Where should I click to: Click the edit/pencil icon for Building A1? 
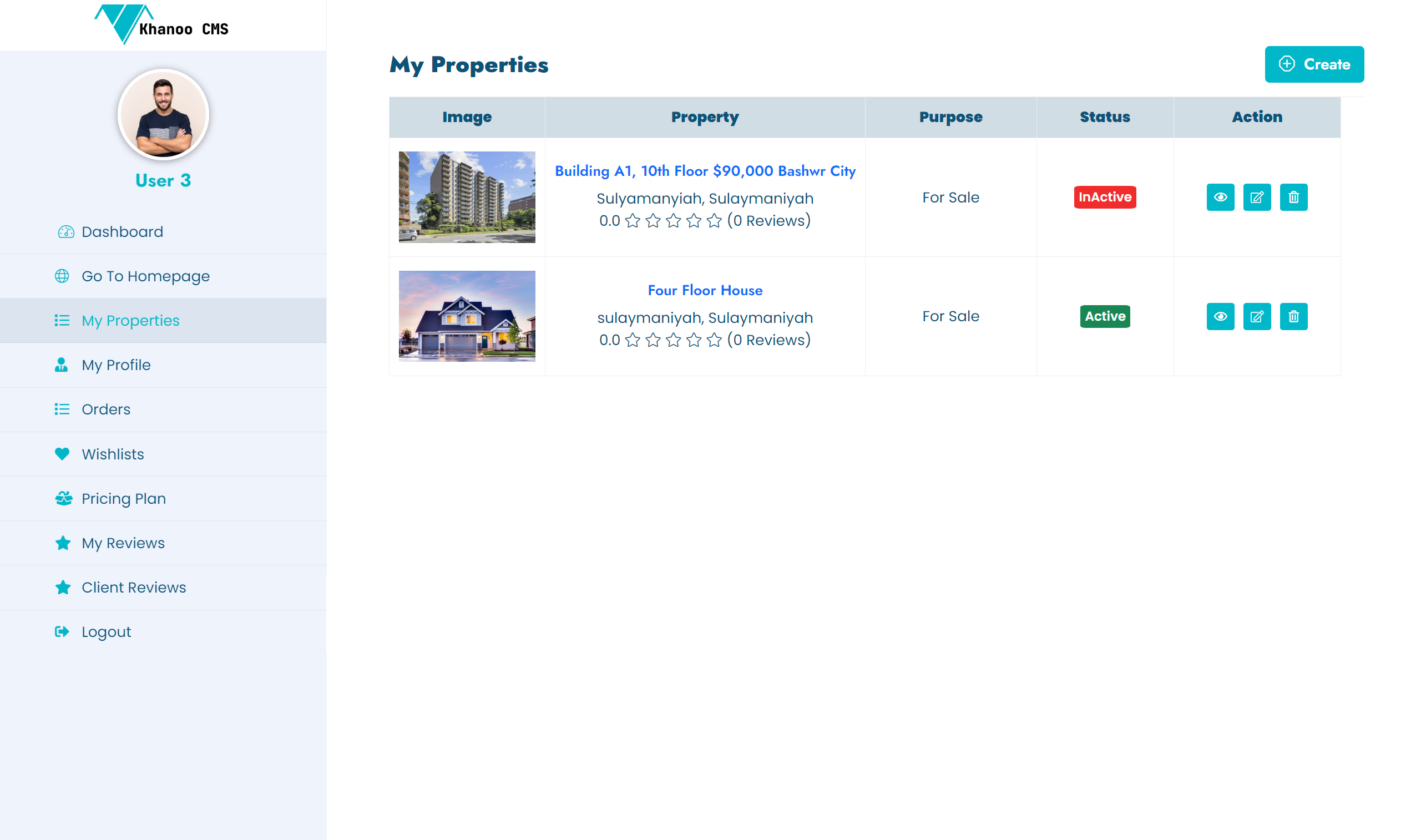(1257, 197)
